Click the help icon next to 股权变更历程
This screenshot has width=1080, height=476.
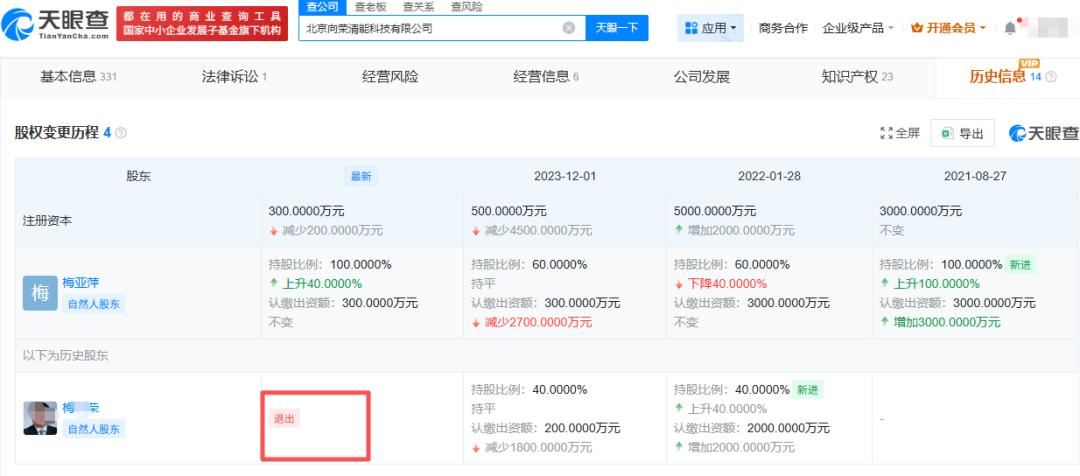(121, 133)
